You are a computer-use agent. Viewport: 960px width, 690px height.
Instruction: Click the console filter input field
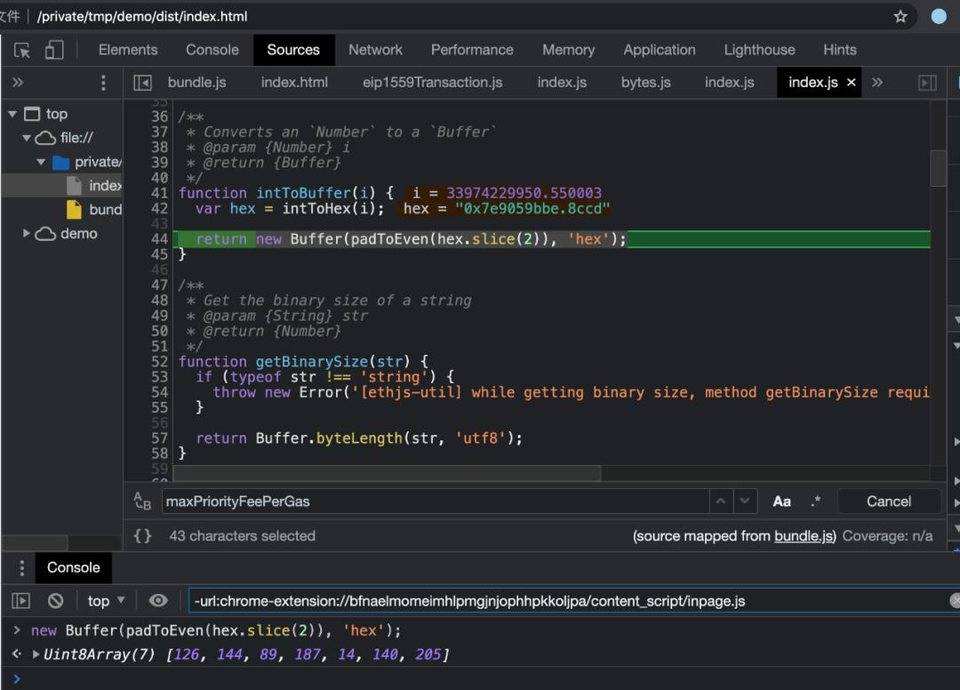(569, 601)
